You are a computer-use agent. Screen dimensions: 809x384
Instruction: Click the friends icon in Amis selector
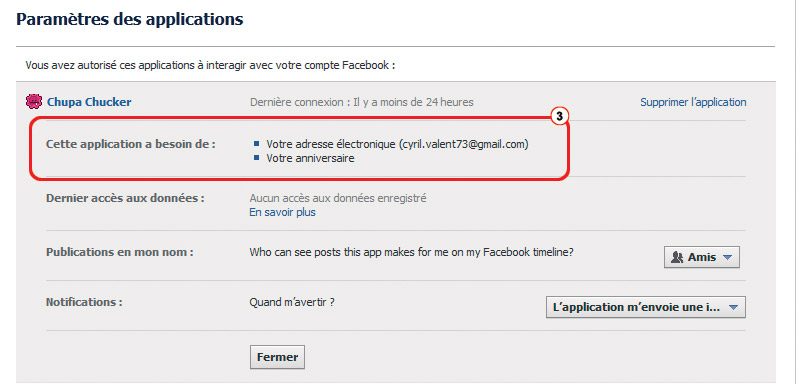(x=676, y=257)
